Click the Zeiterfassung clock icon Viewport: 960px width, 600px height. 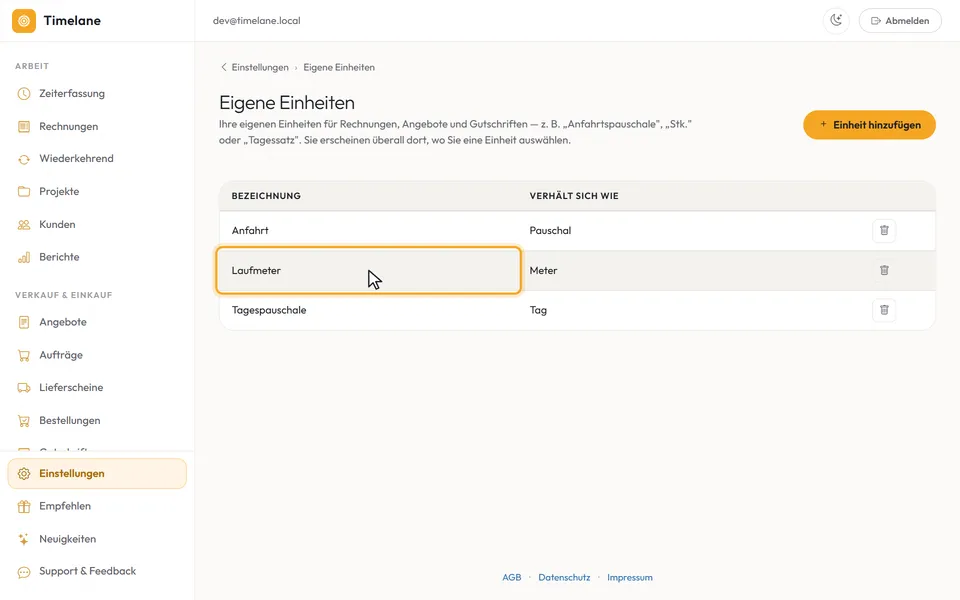[x=24, y=94]
